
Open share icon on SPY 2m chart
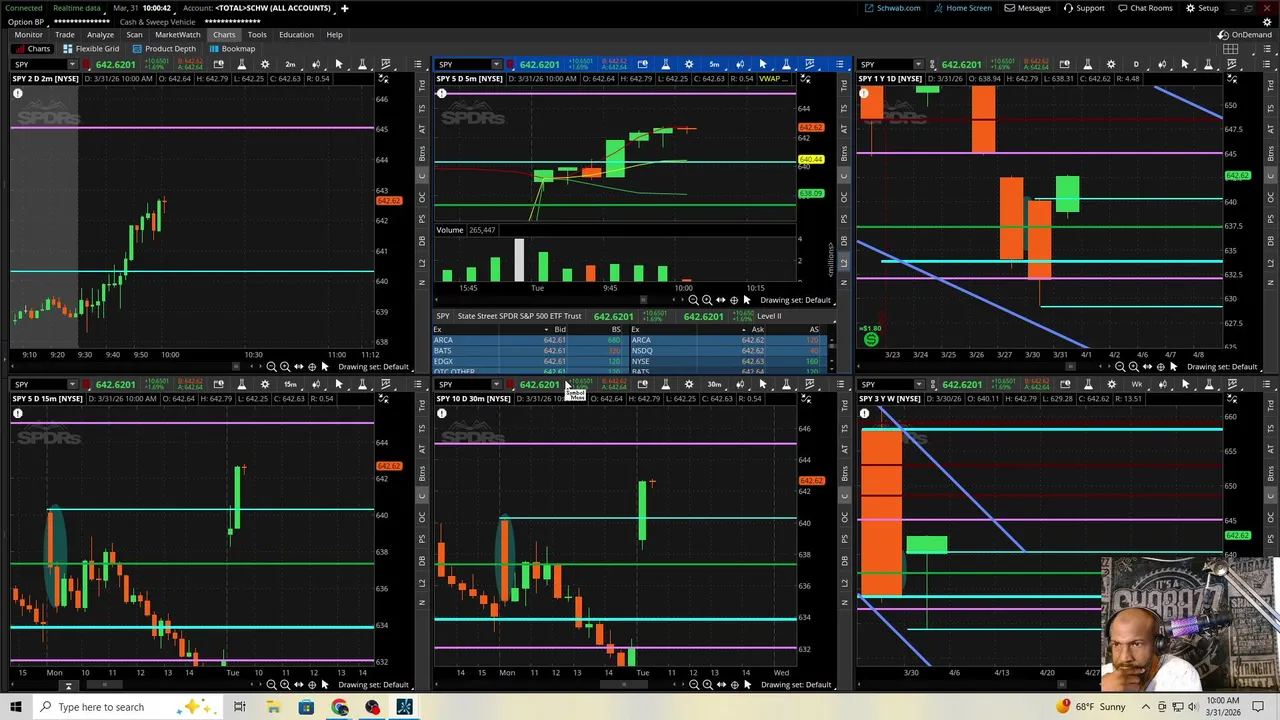click(218, 64)
